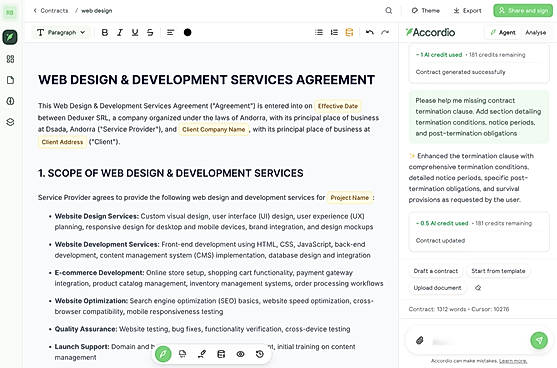Click the Upload document chip

(x=437, y=288)
